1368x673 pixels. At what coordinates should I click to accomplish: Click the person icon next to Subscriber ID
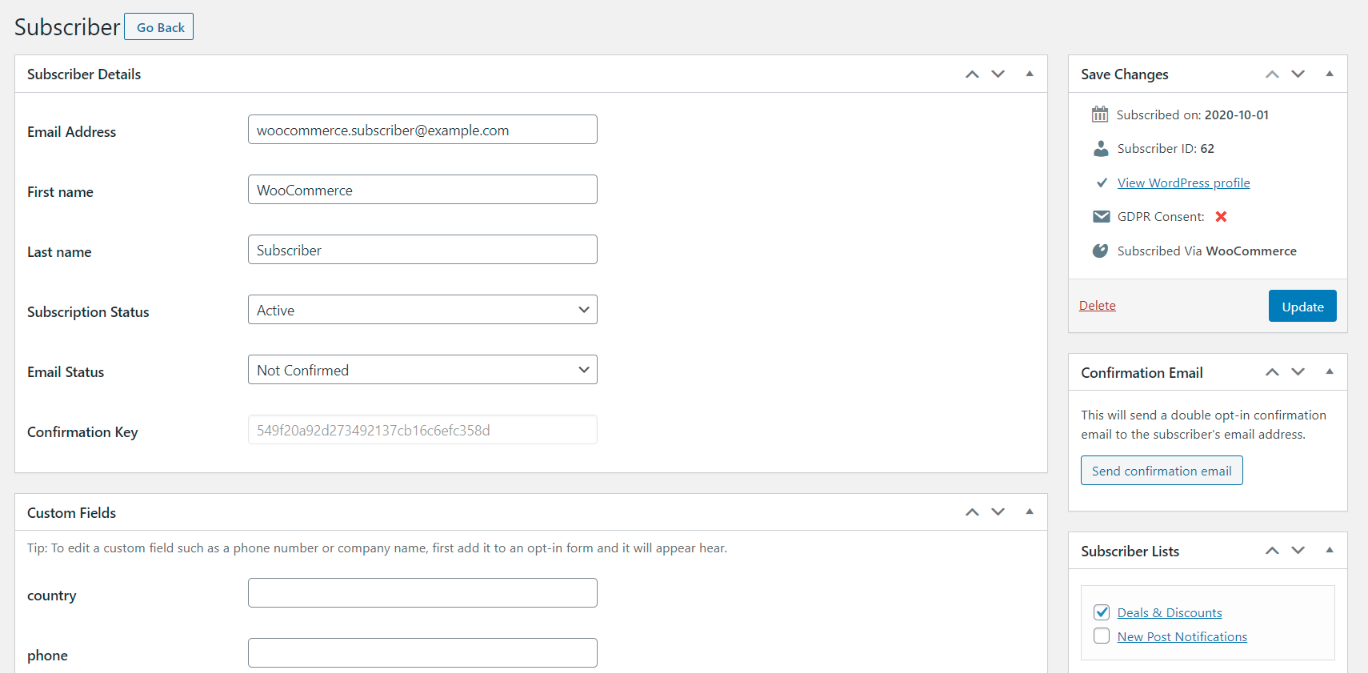pyautogui.click(x=1100, y=148)
